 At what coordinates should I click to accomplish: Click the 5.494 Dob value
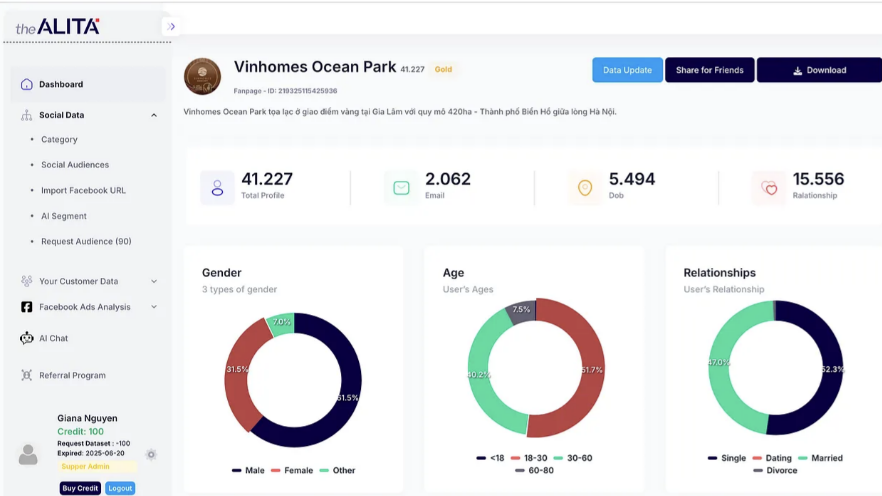pos(632,179)
